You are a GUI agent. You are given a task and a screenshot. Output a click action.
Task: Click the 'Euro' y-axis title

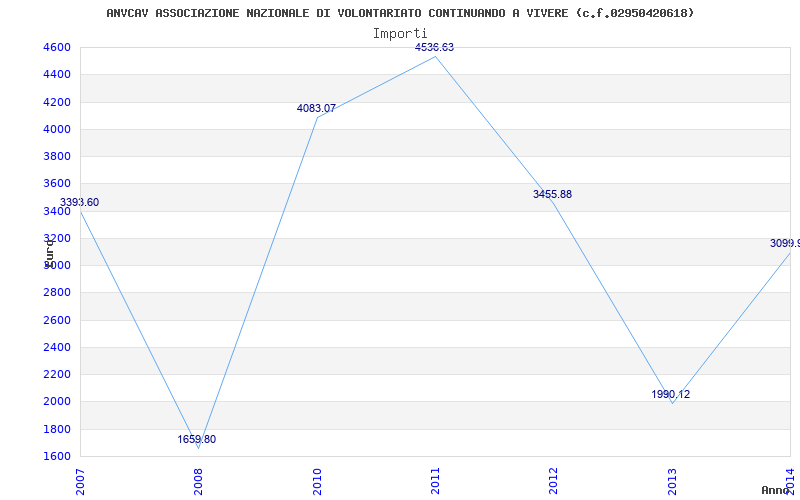click(x=49, y=253)
